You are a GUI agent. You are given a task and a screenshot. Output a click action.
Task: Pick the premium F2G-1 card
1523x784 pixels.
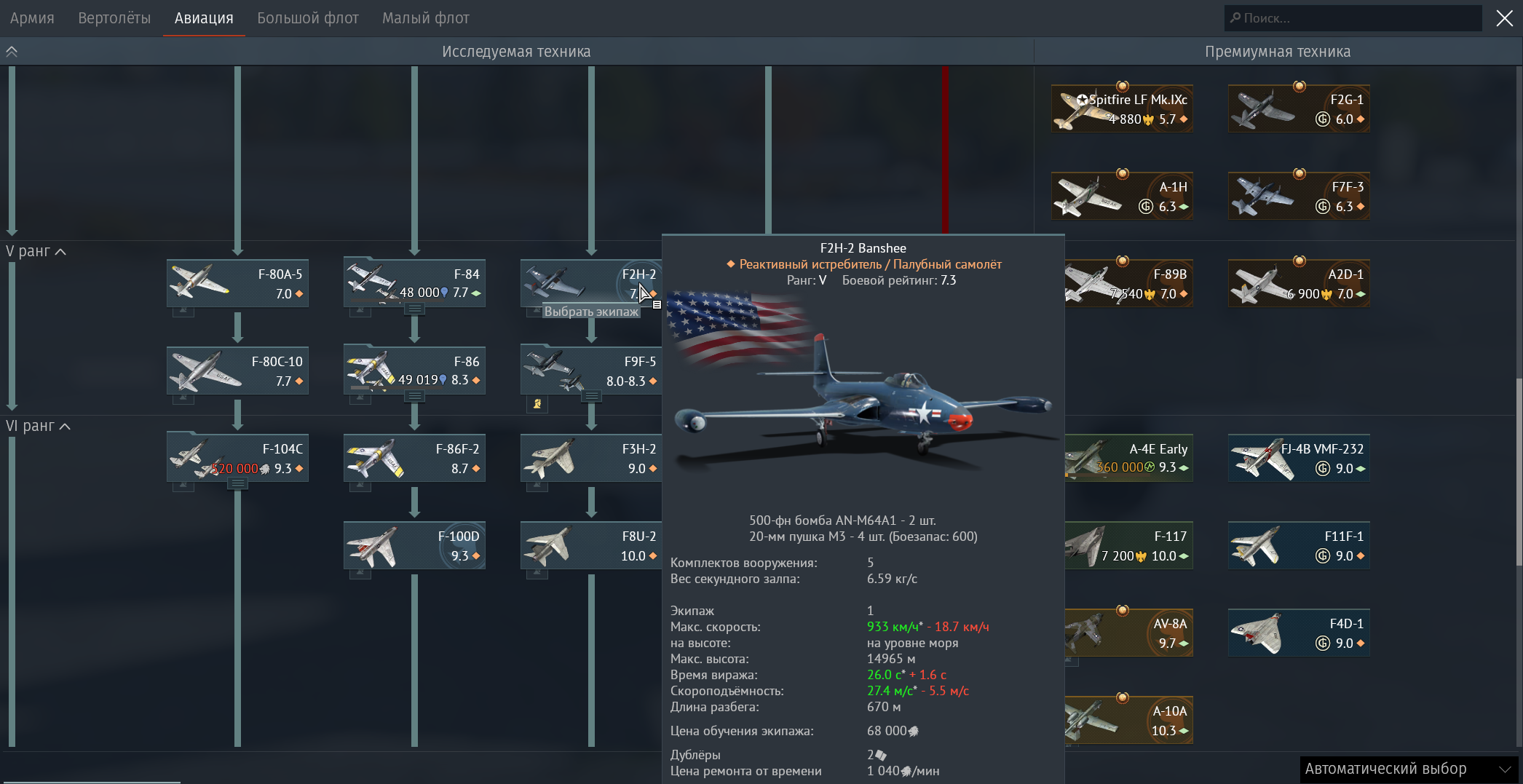click(x=1299, y=108)
